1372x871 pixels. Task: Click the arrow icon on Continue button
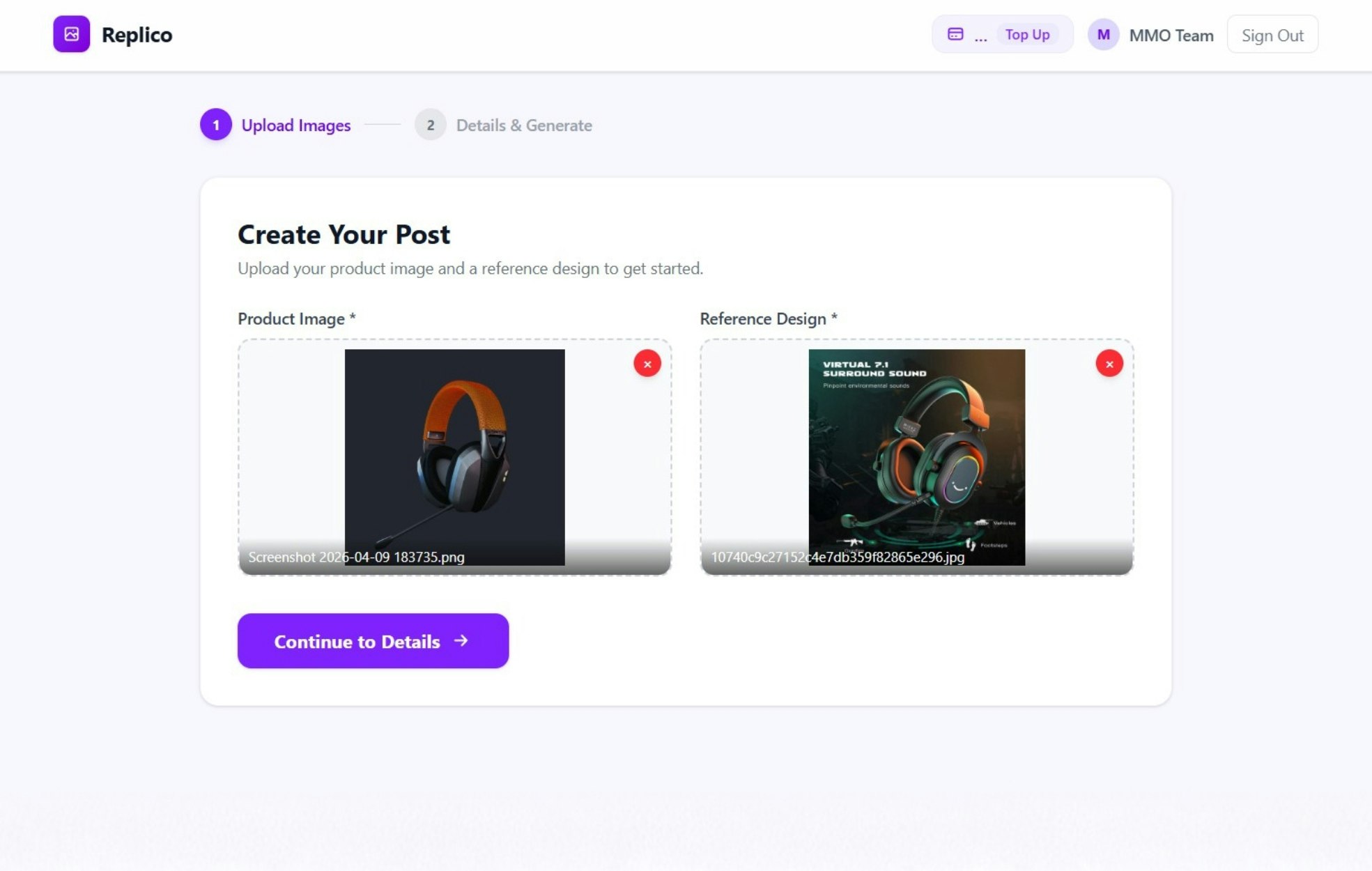click(461, 640)
